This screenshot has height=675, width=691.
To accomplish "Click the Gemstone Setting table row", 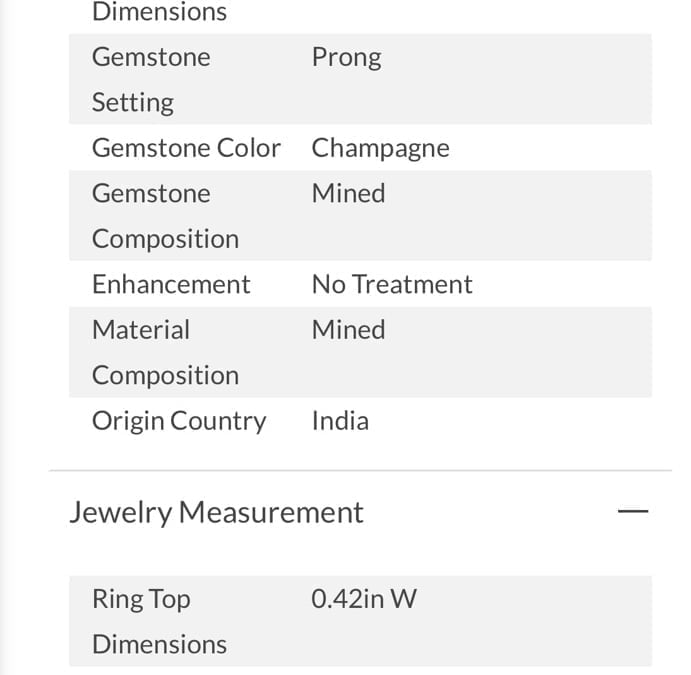I will coord(360,79).
